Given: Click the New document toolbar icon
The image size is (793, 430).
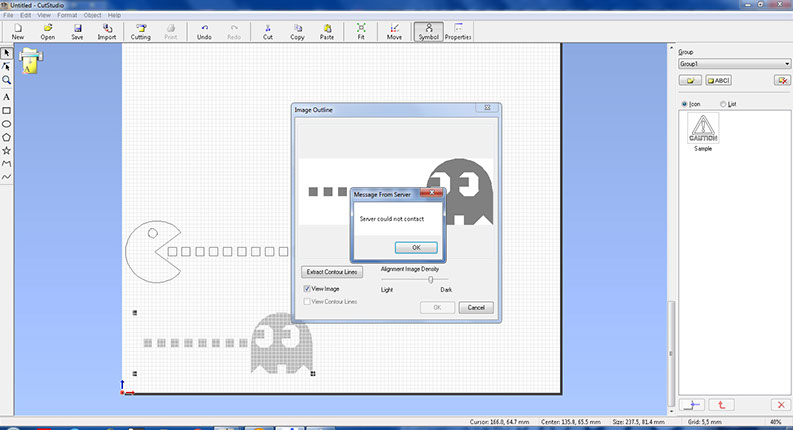Looking at the screenshot, I should click(x=18, y=31).
